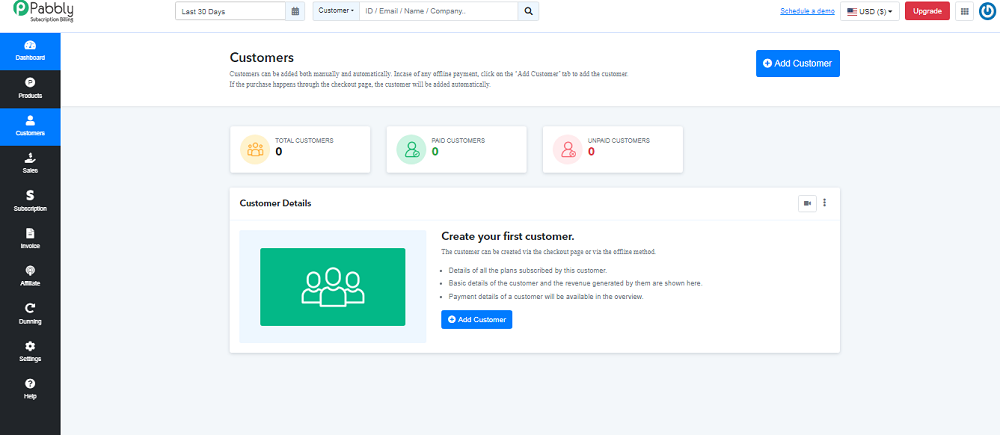
Task: Open the calendar date picker icon
Action: pyautogui.click(x=295, y=11)
